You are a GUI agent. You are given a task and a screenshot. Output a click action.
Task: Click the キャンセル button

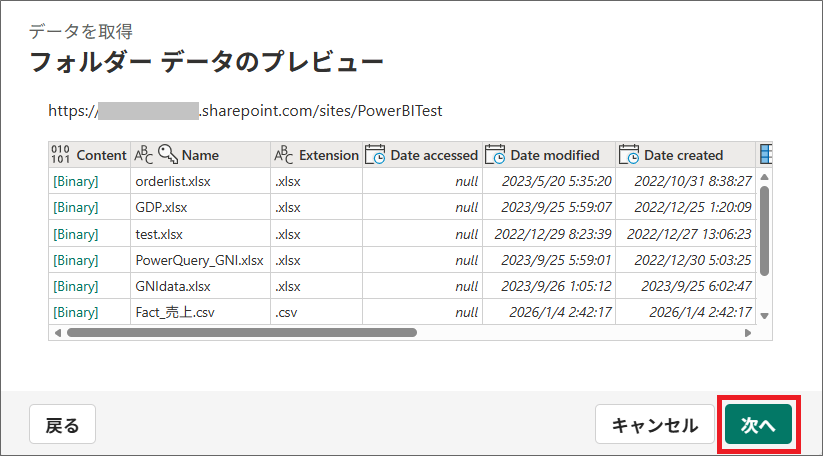click(x=654, y=425)
